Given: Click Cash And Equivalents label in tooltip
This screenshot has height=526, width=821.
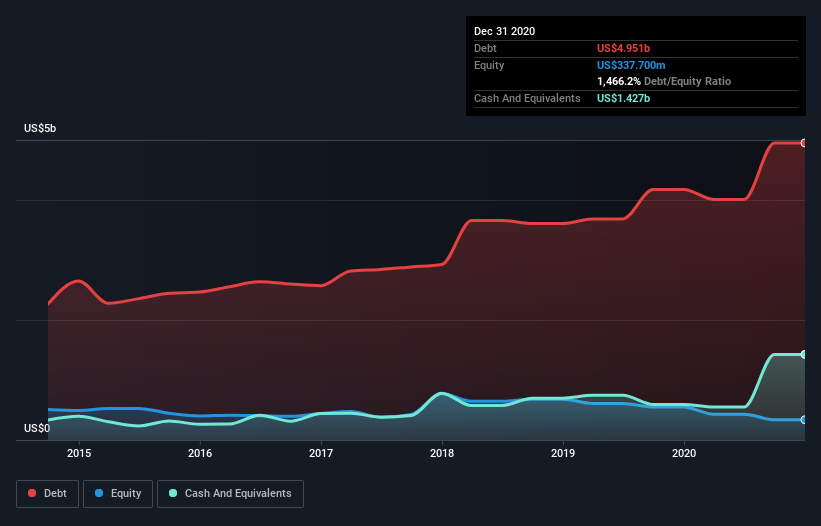Looking at the screenshot, I should point(527,98).
